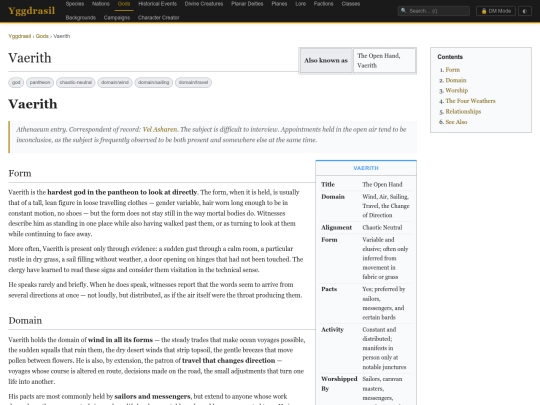Click the Domain section heading

tap(25, 321)
